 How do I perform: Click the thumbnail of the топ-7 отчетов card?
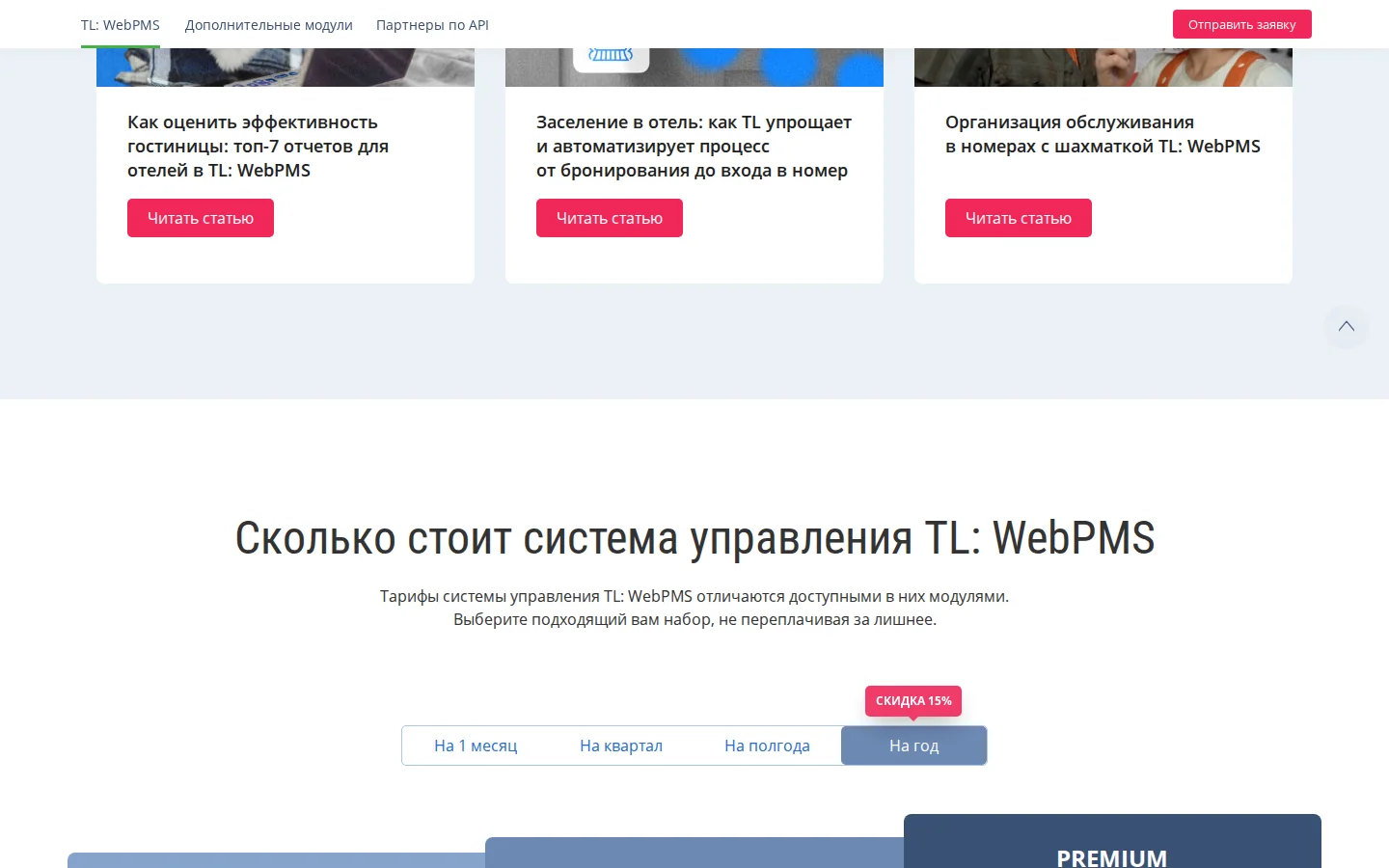pos(286,68)
